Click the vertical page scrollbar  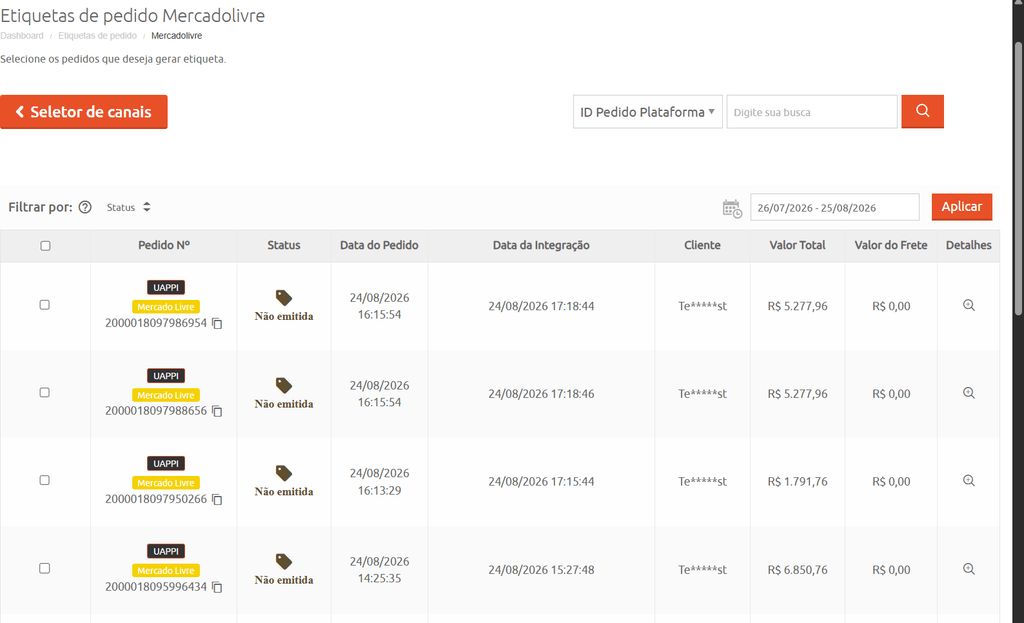(1018, 176)
